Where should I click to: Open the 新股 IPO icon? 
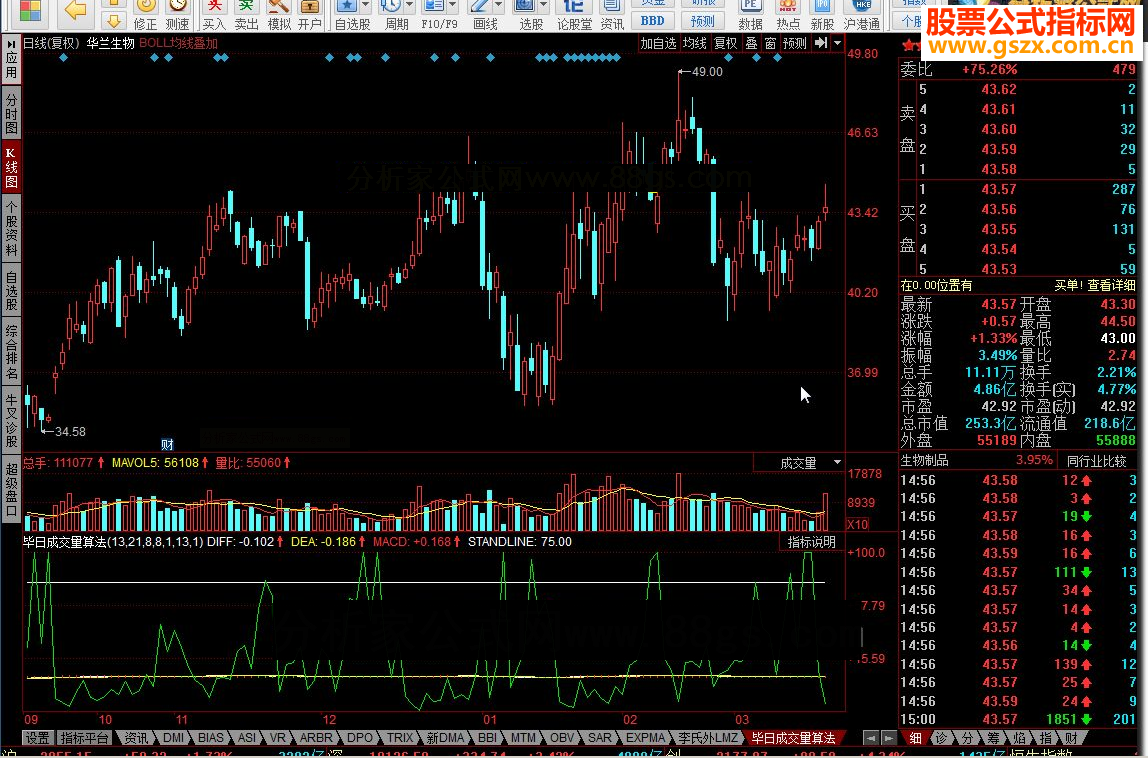[822, 15]
